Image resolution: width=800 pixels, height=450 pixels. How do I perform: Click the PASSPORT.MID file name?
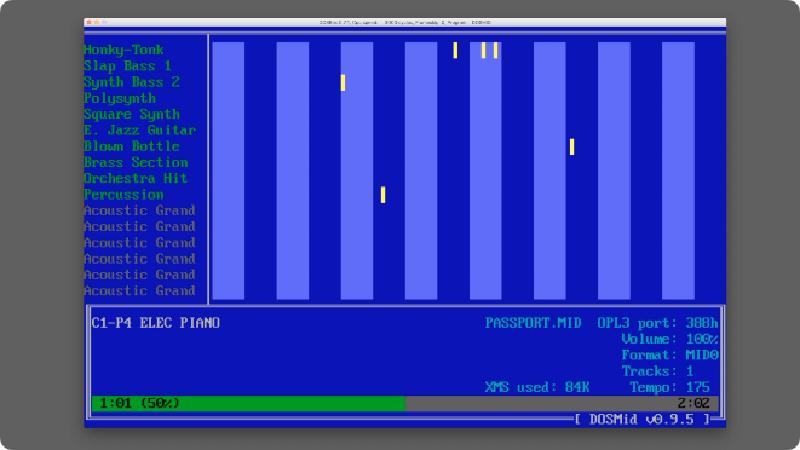[533, 323]
